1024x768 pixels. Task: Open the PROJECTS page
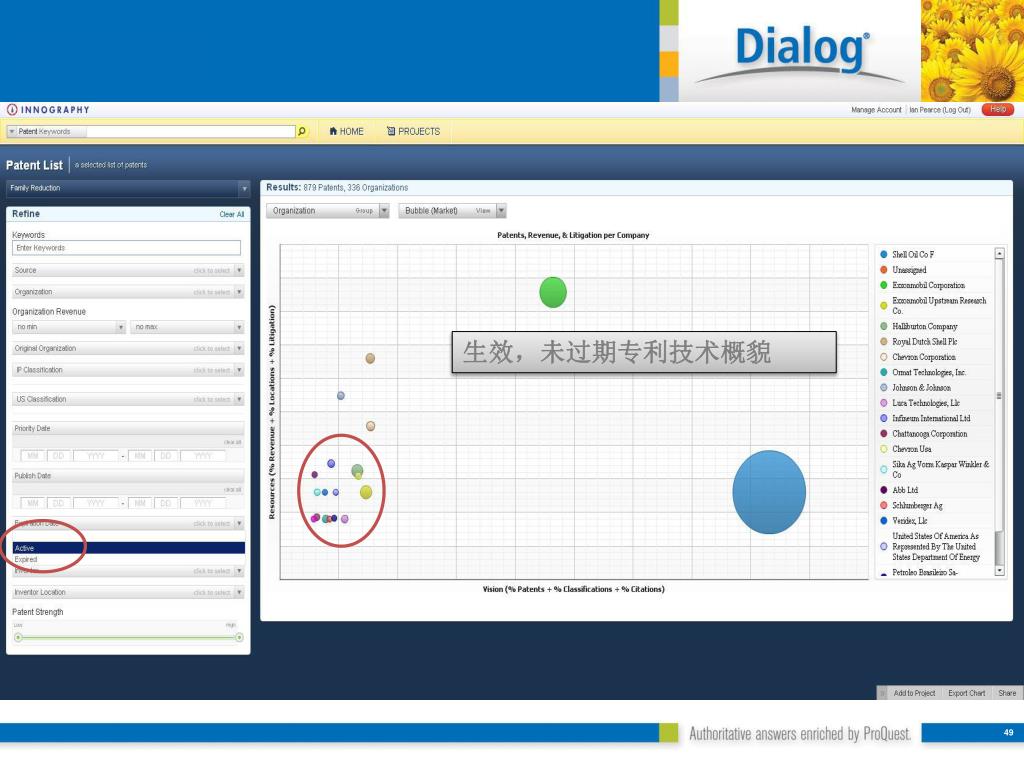pos(413,131)
